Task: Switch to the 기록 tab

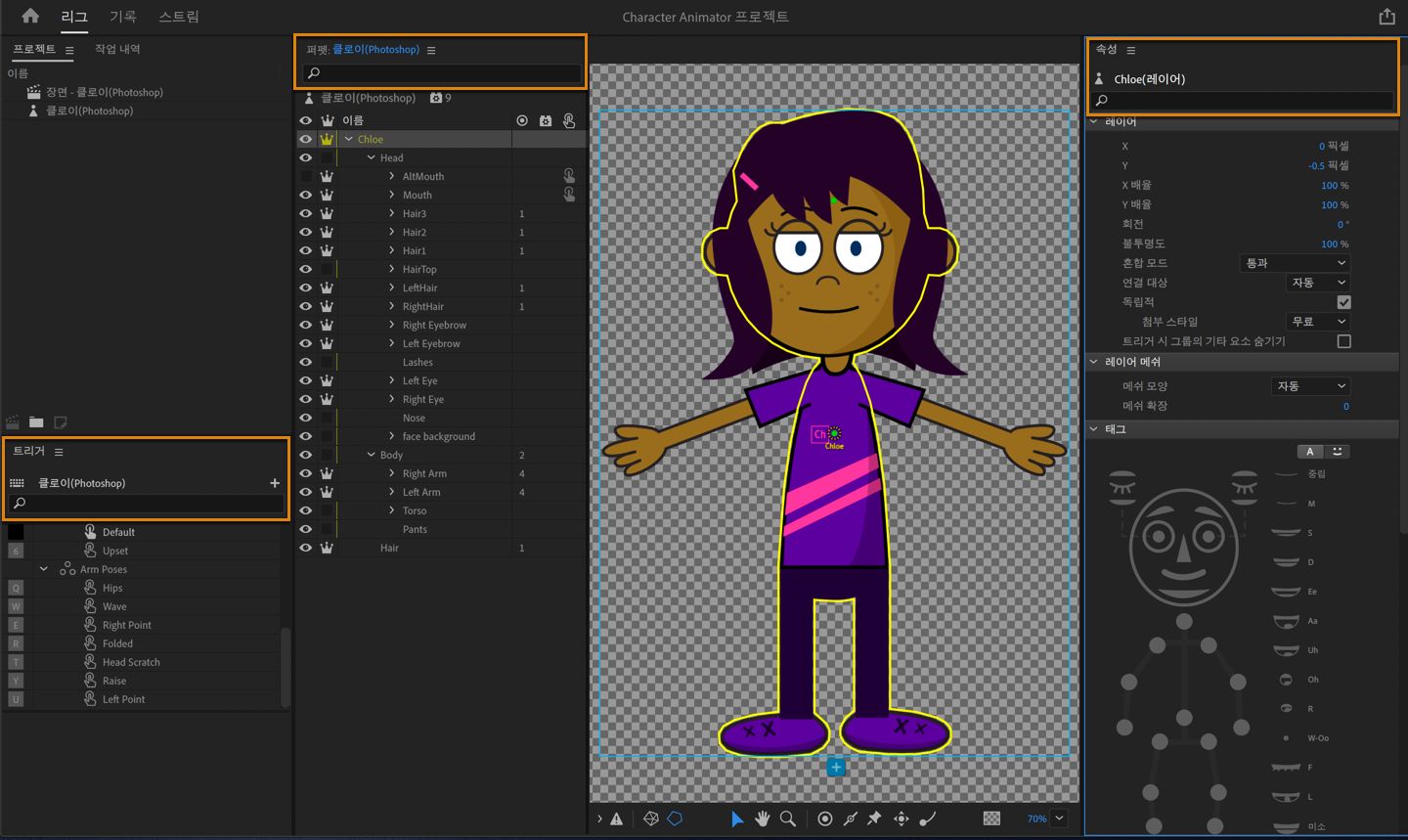Action: pyautogui.click(x=122, y=17)
